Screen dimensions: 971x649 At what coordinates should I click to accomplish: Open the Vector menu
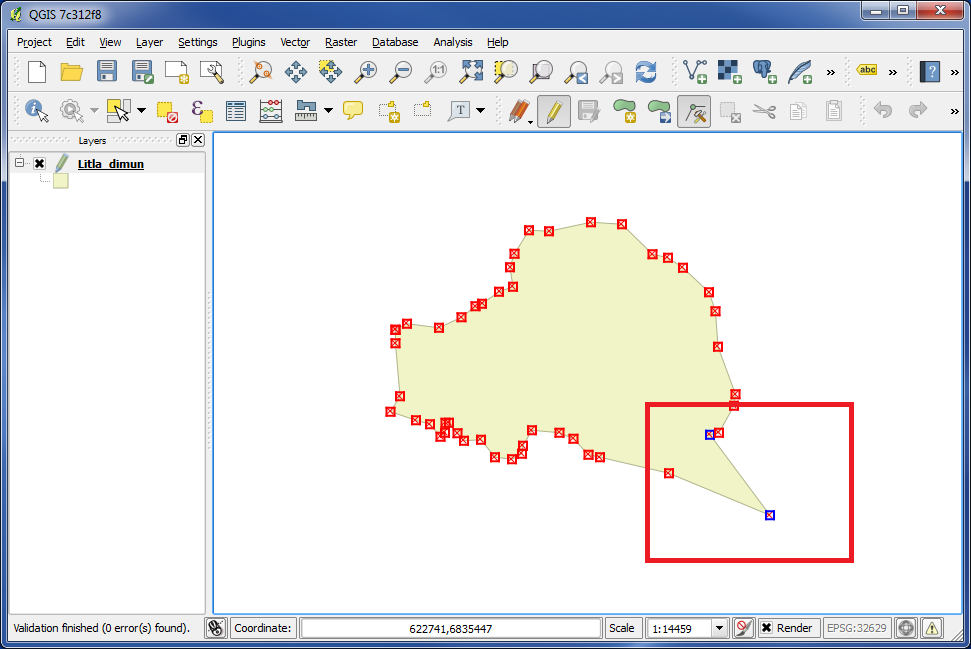295,42
